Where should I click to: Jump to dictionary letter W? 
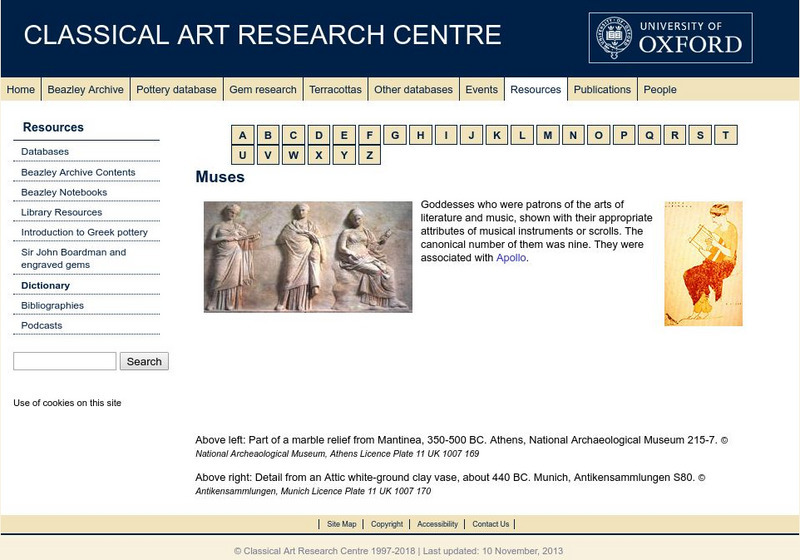point(293,155)
